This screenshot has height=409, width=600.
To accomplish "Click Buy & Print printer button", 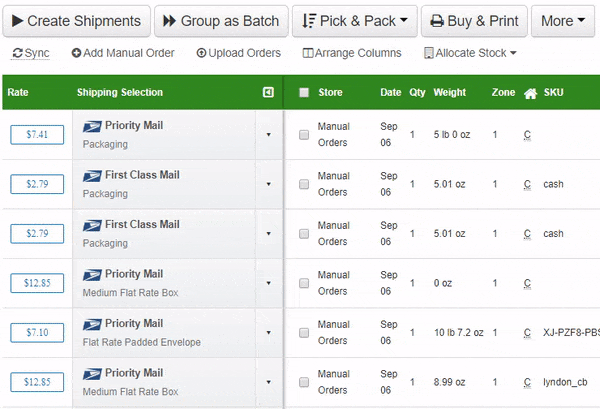I will pos(474,21).
